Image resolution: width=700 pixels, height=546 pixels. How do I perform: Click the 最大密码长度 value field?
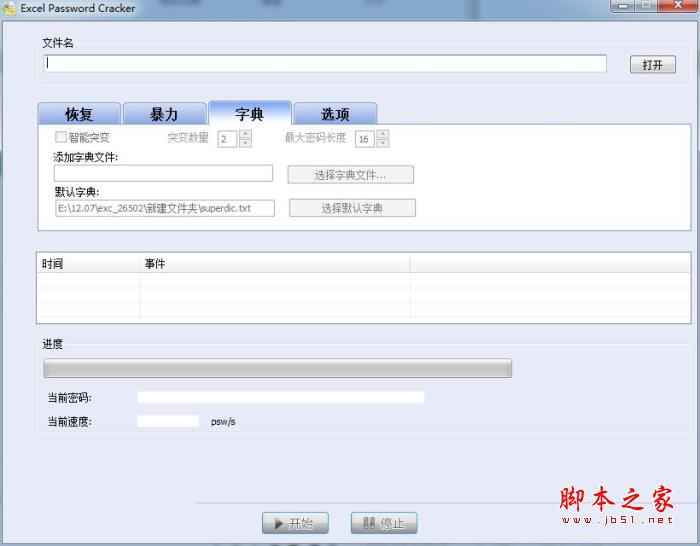coord(364,139)
